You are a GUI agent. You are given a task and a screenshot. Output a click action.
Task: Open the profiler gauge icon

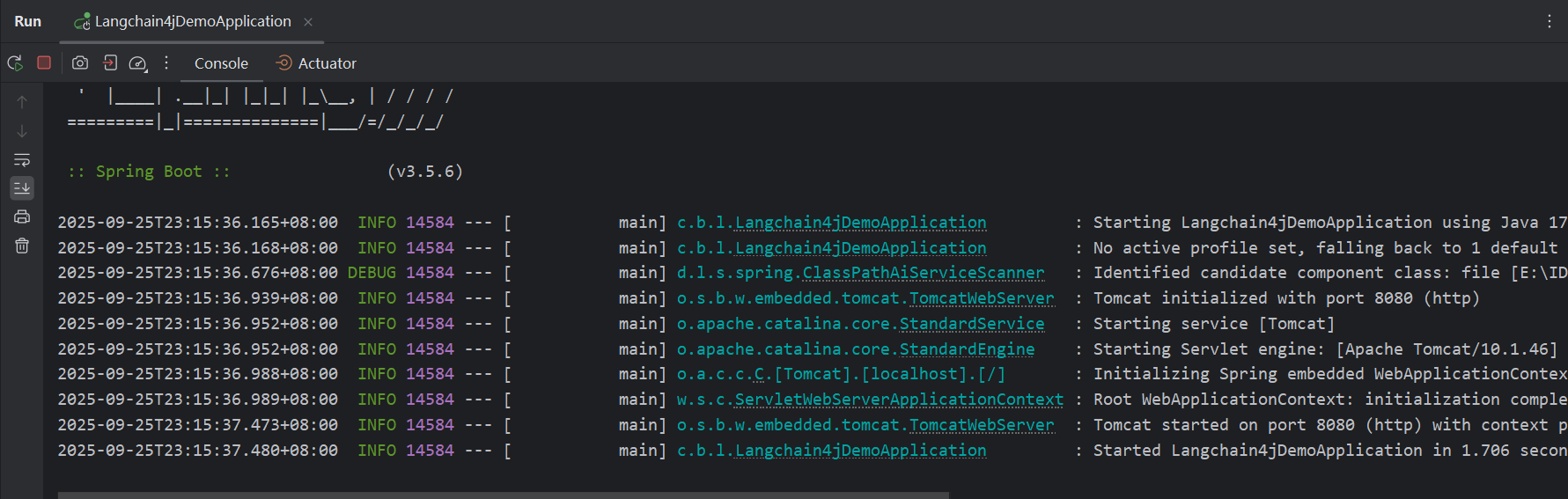pyautogui.click(x=138, y=63)
